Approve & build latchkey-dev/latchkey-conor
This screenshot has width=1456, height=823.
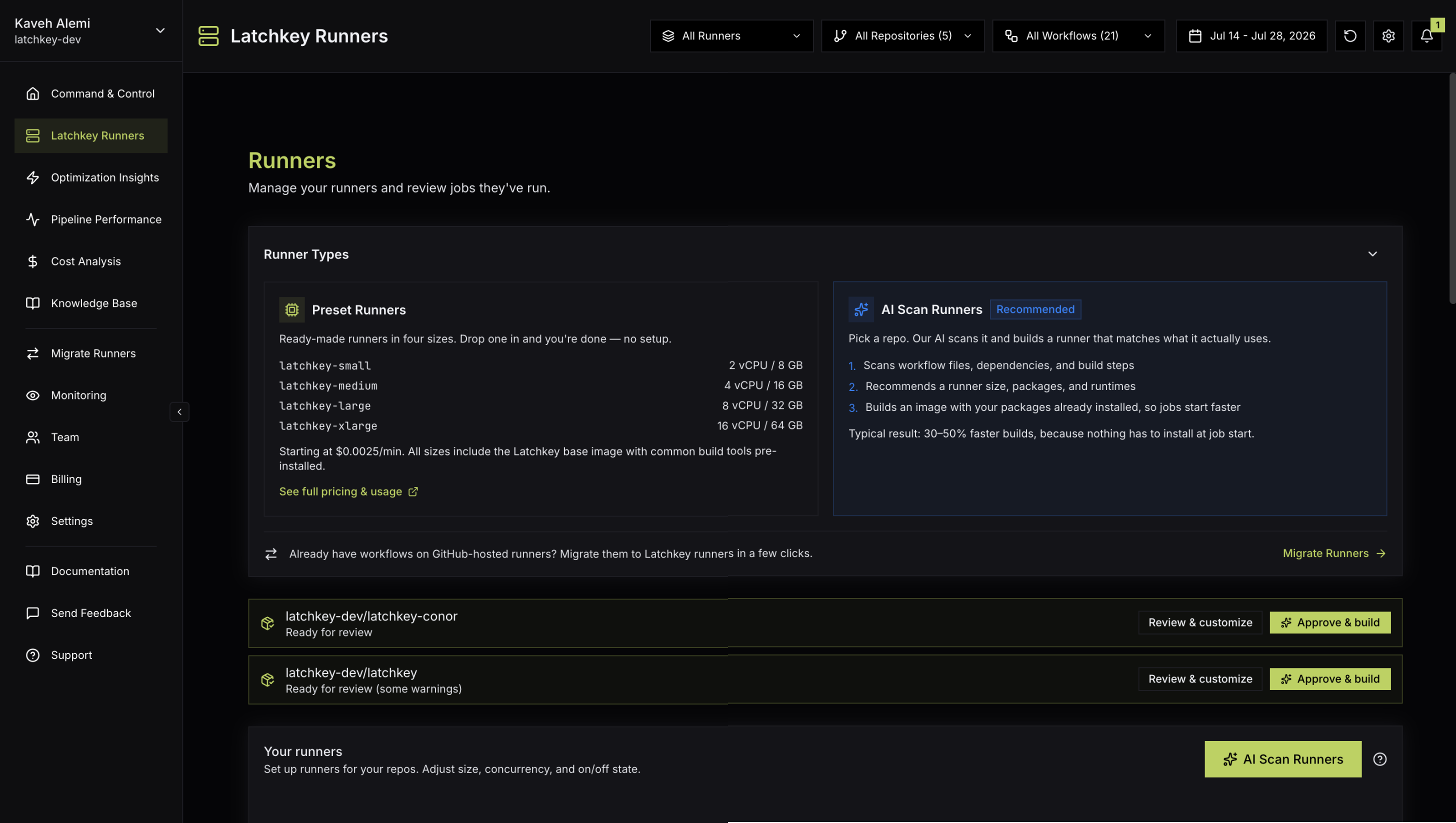(1330, 622)
